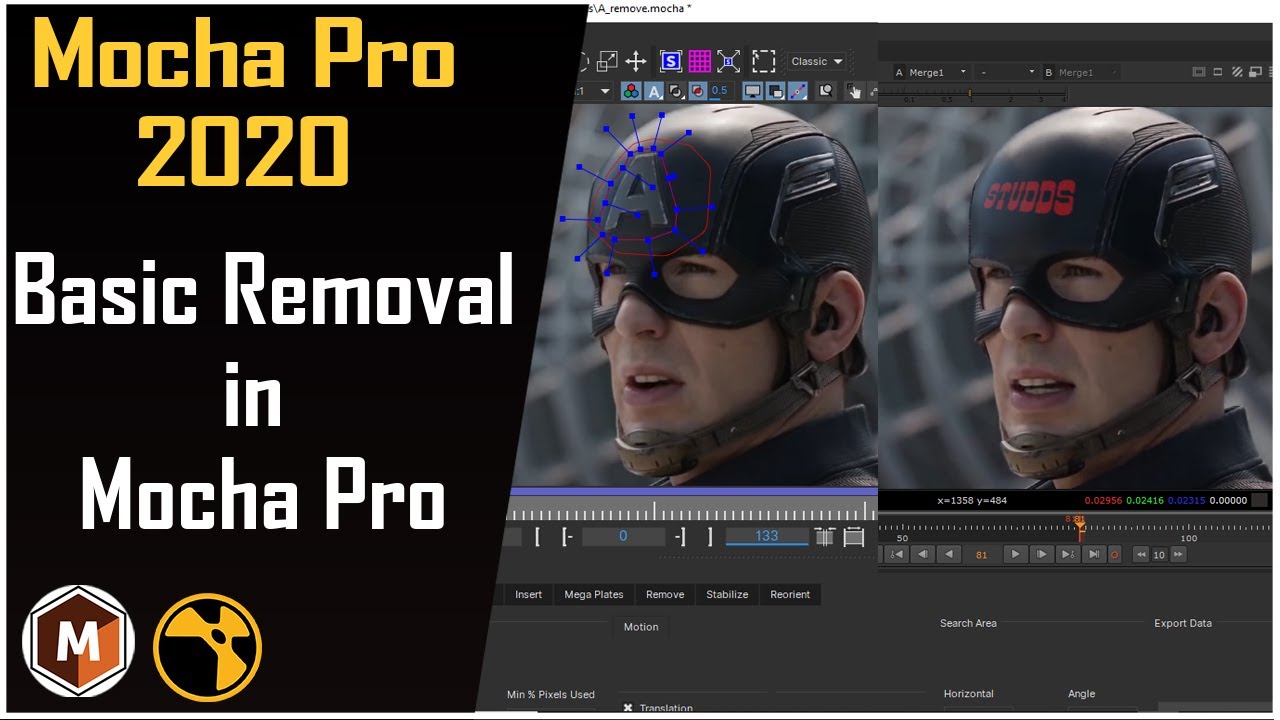Toggle the show layer outlines icon
Viewport: 1280px width, 720px height.
coord(775,90)
